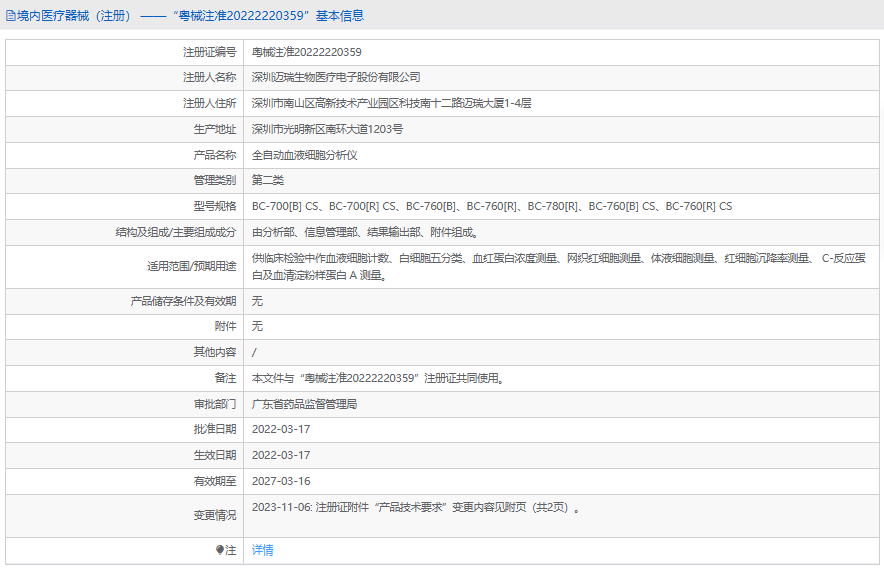This screenshot has width=884, height=571.
Task: Click the slash value in 其他内容 row
Action: click(254, 352)
